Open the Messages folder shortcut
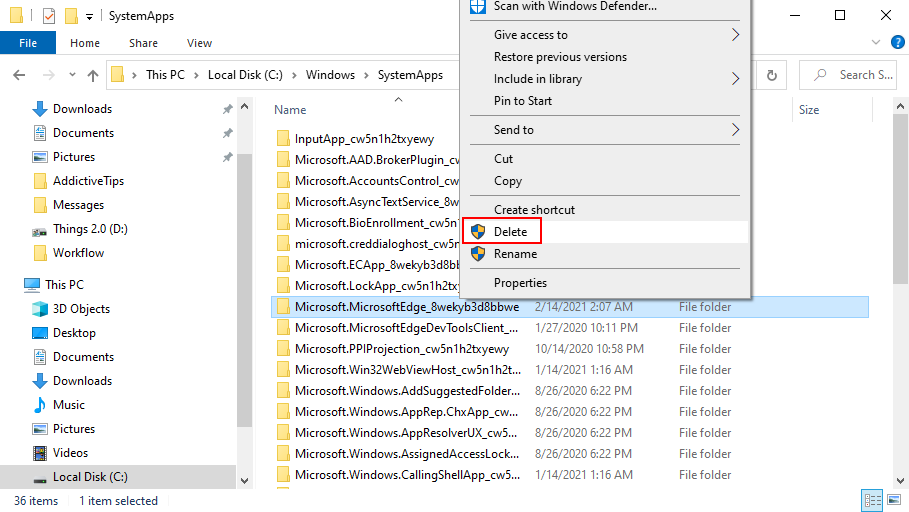This screenshot has height=512, width=909. tap(78, 205)
